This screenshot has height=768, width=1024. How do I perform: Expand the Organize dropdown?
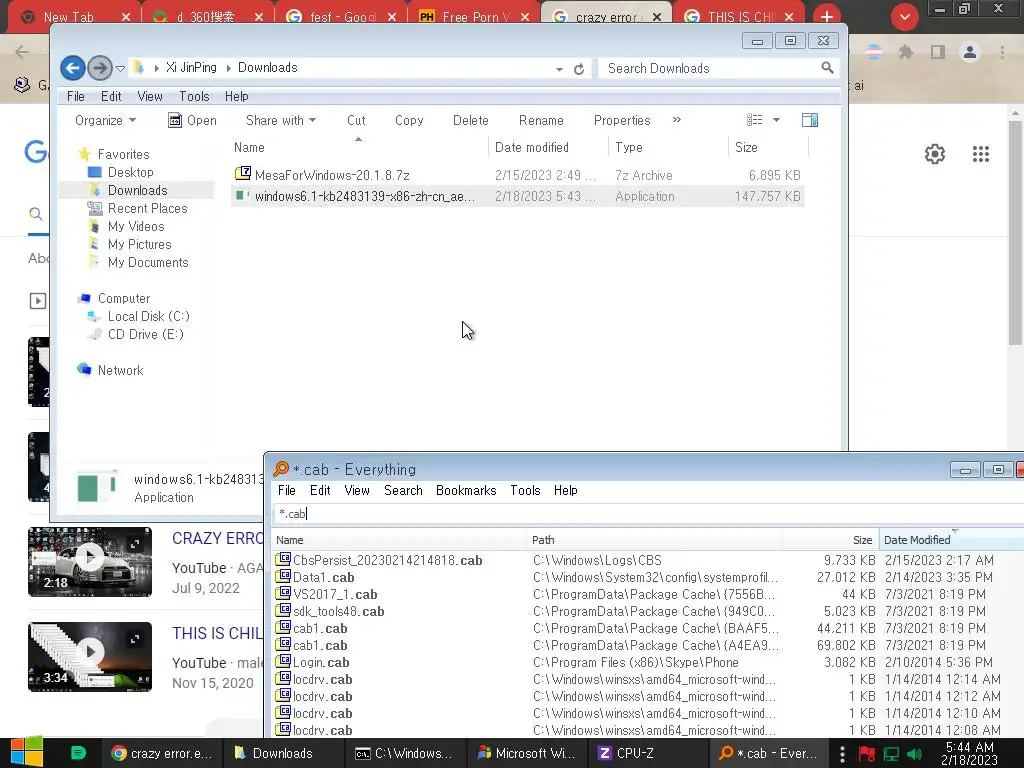click(x=105, y=120)
